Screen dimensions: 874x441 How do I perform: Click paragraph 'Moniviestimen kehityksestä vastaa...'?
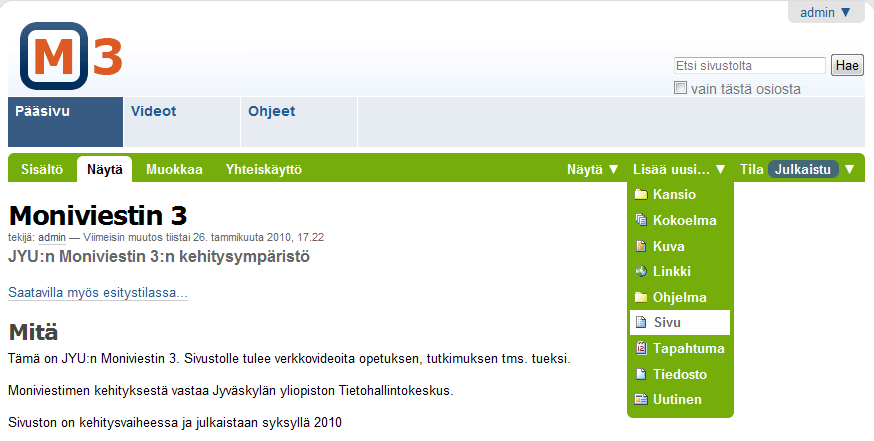(x=231, y=390)
